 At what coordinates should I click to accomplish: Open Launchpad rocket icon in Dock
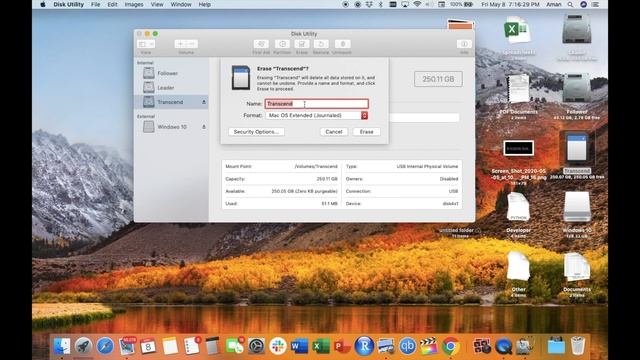(x=83, y=346)
